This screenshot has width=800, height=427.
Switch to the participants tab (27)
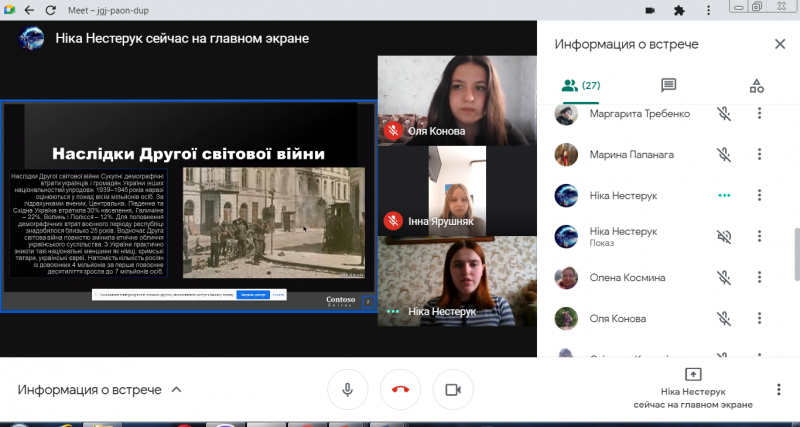pos(581,86)
